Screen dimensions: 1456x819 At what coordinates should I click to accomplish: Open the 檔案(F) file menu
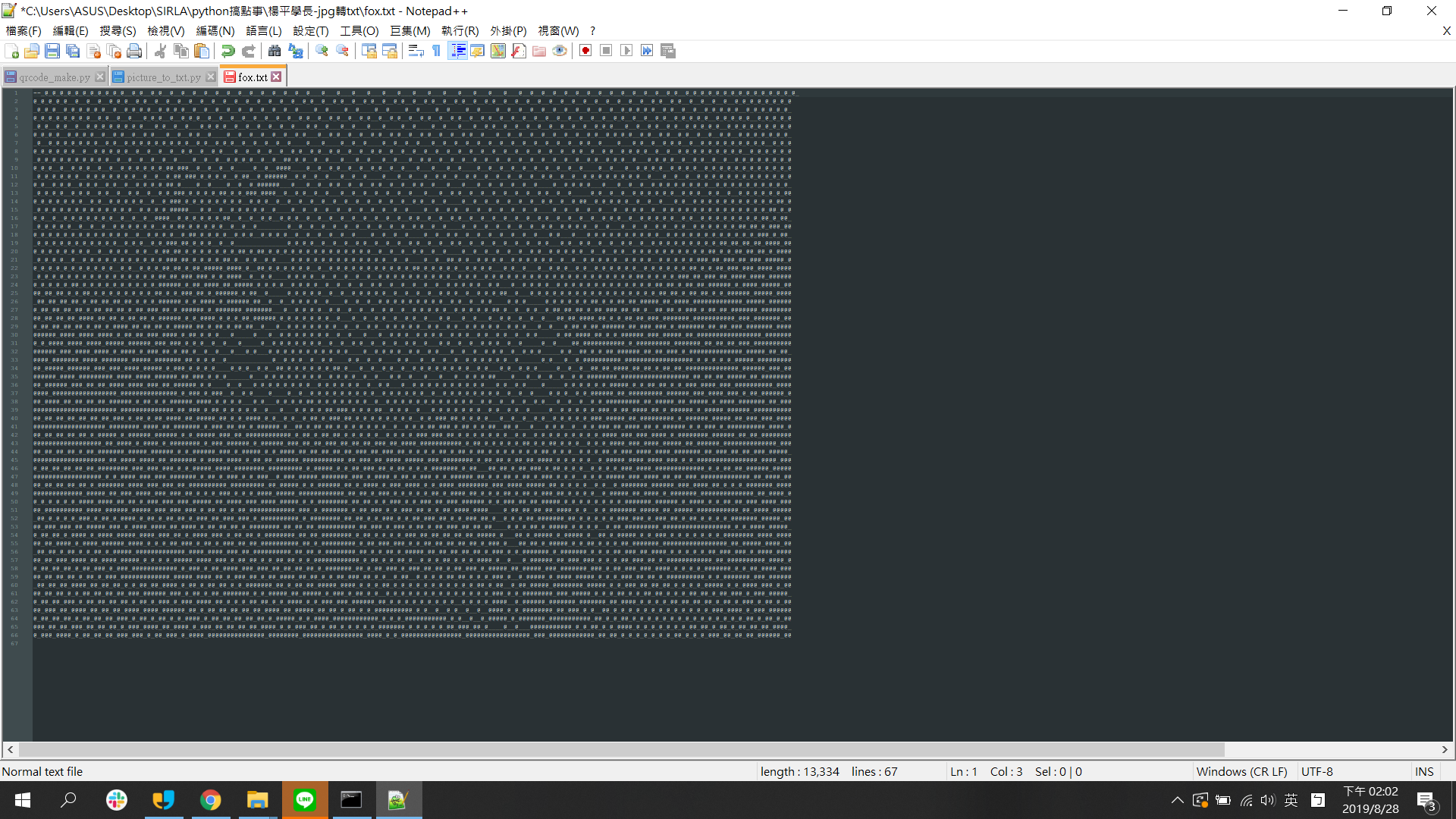(24, 31)
